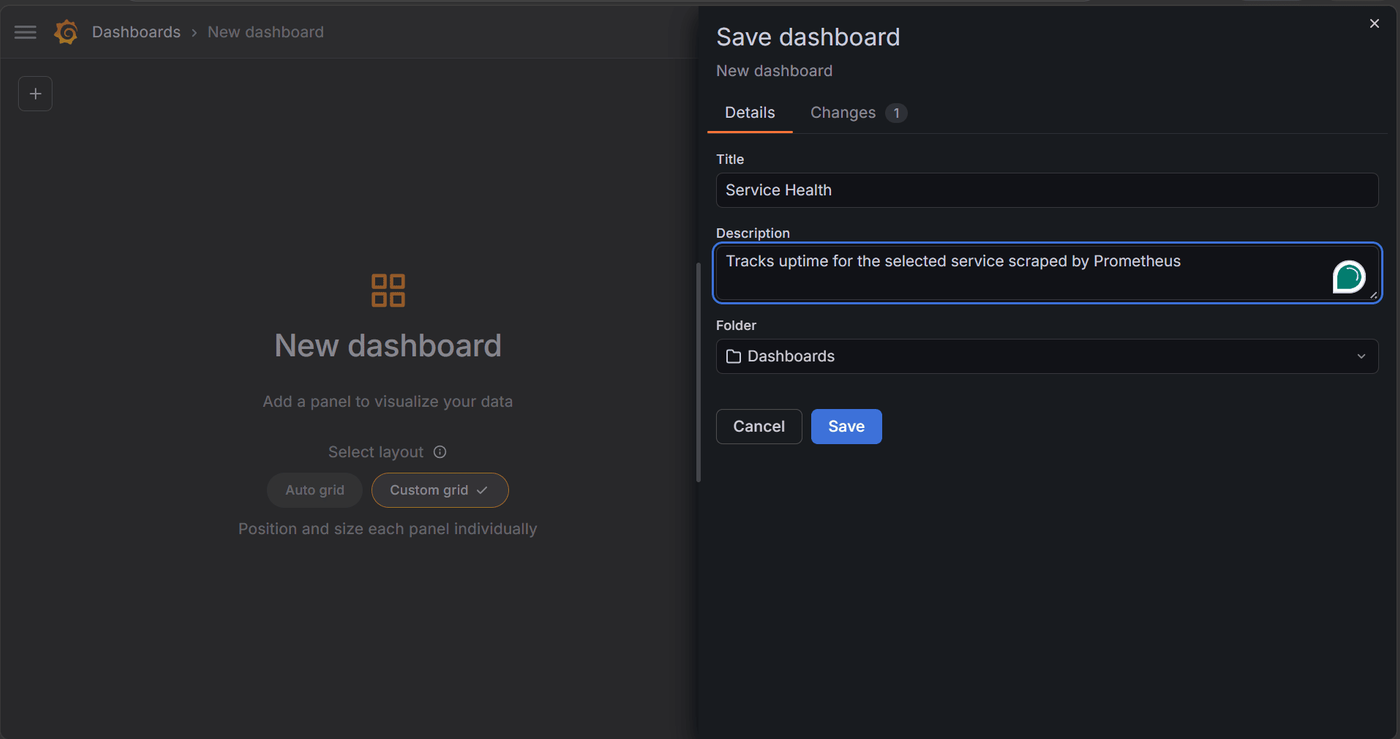This screenshot has width=1400, height=739.
Task: Click the 'New dashboard' subtitle under Save dashboard
Action: pos(774,71)
